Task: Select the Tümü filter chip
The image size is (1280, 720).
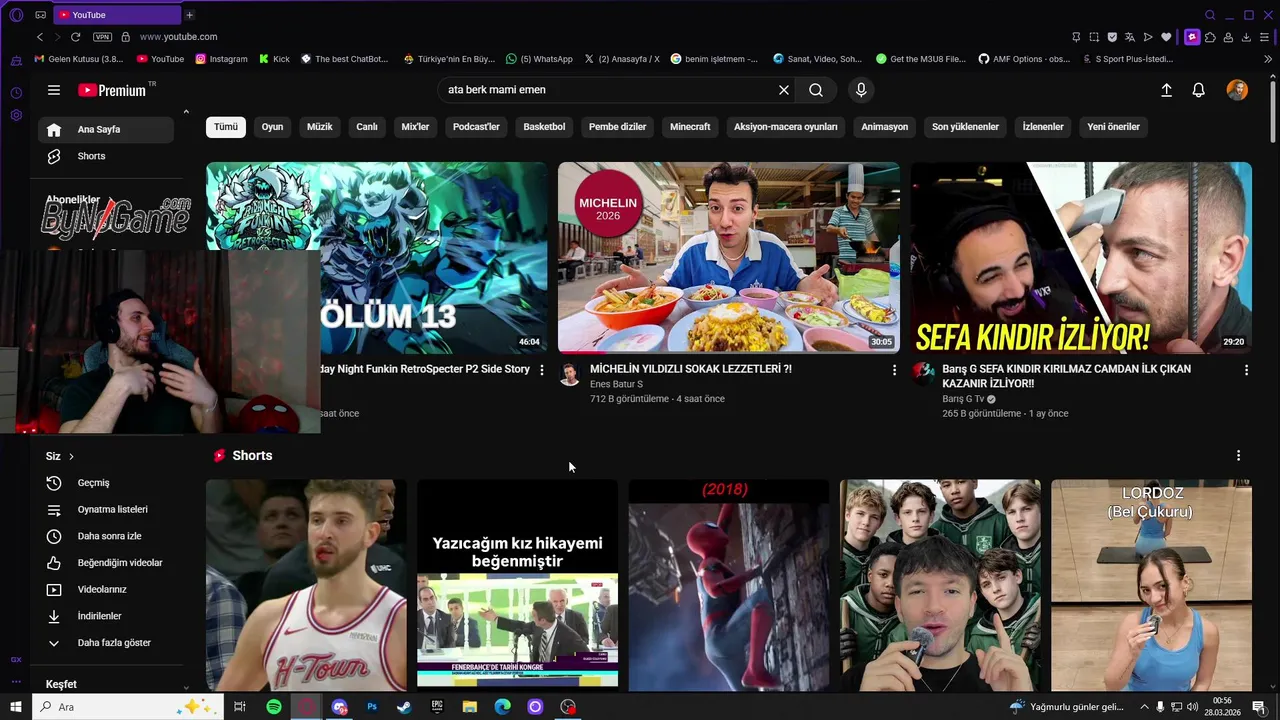Action: pyautogui.click(x=226, y=127)
